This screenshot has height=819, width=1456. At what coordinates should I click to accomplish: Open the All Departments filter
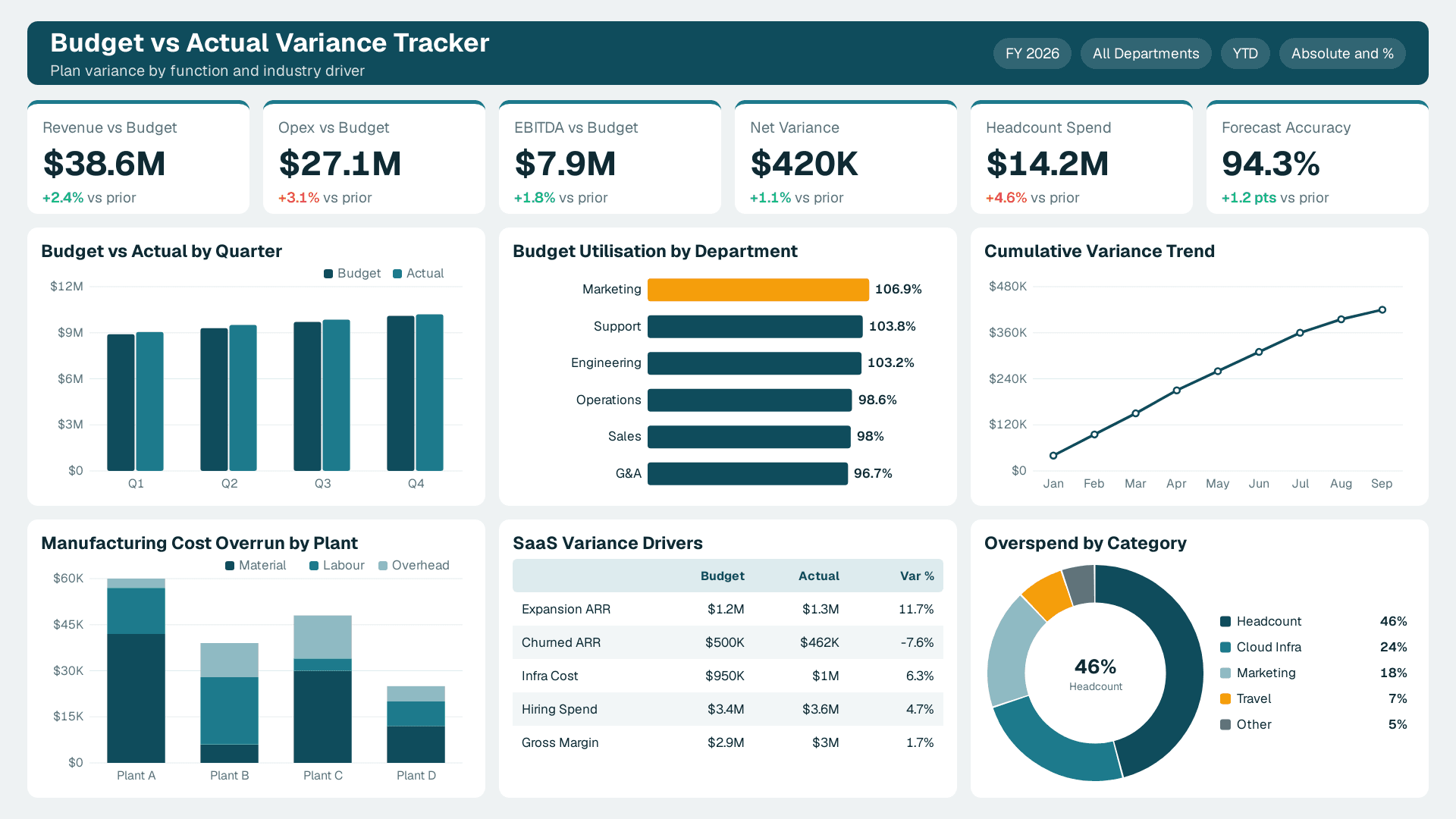1146,54
